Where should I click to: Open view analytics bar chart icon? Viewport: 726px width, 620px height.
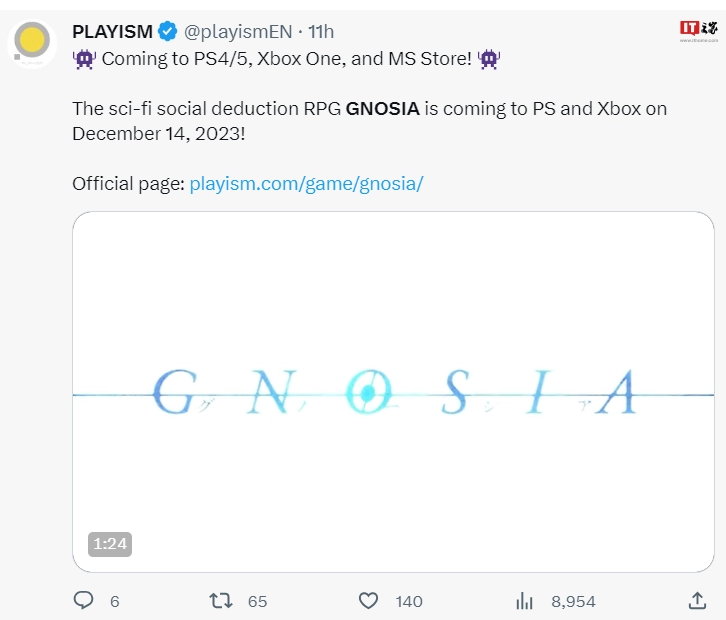pyautogui.click(x=525, y=601)
